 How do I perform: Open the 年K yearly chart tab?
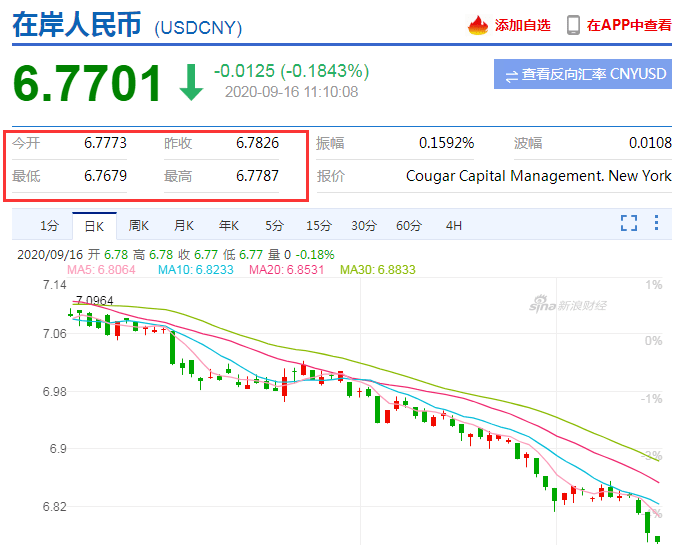(229, 226)
